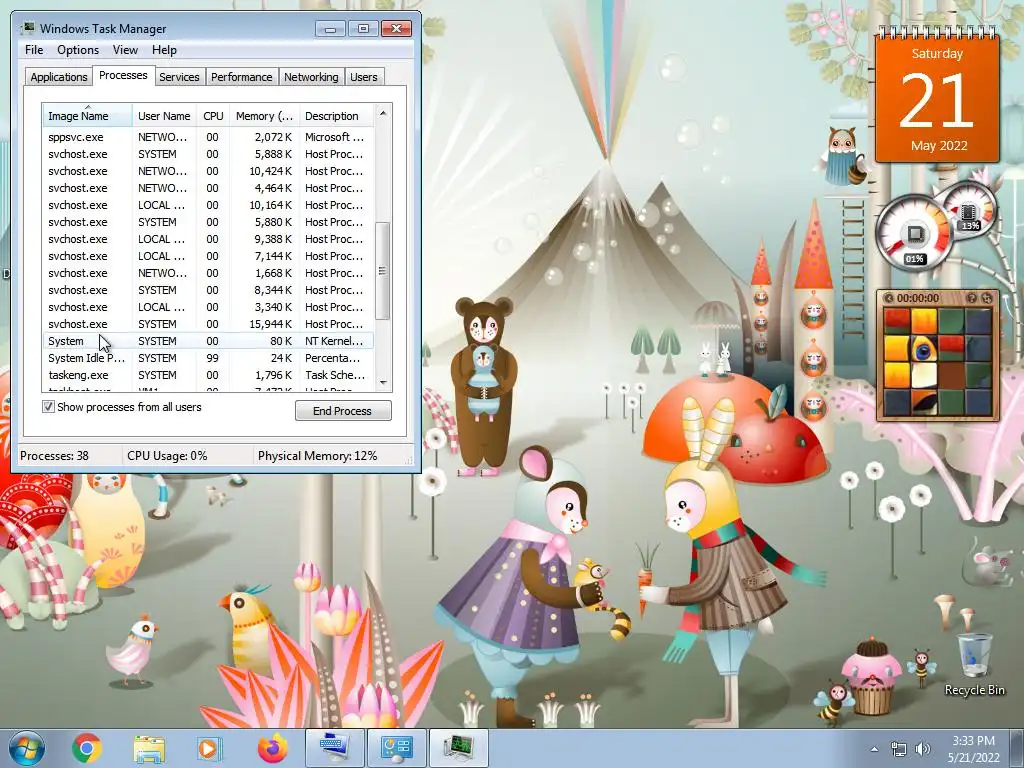The width and height of the screenshot is (1024, 768).
Task: Click the process list scrollbar thumb
Action: click(x=383, y=270)
